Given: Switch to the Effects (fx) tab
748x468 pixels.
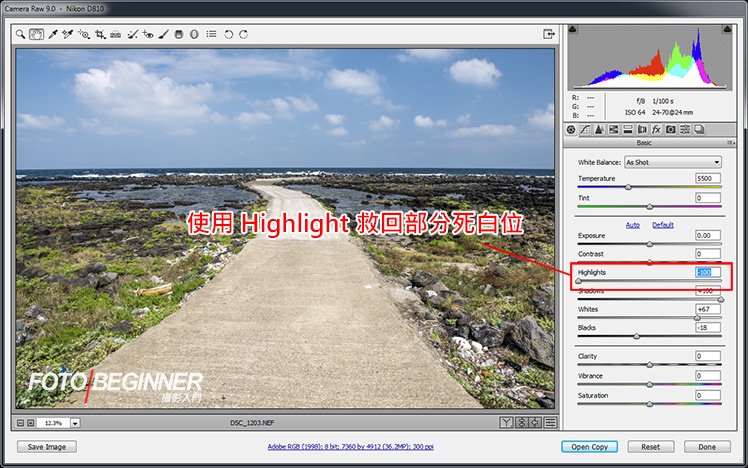Looking at the screenshot, I should 656,129.
